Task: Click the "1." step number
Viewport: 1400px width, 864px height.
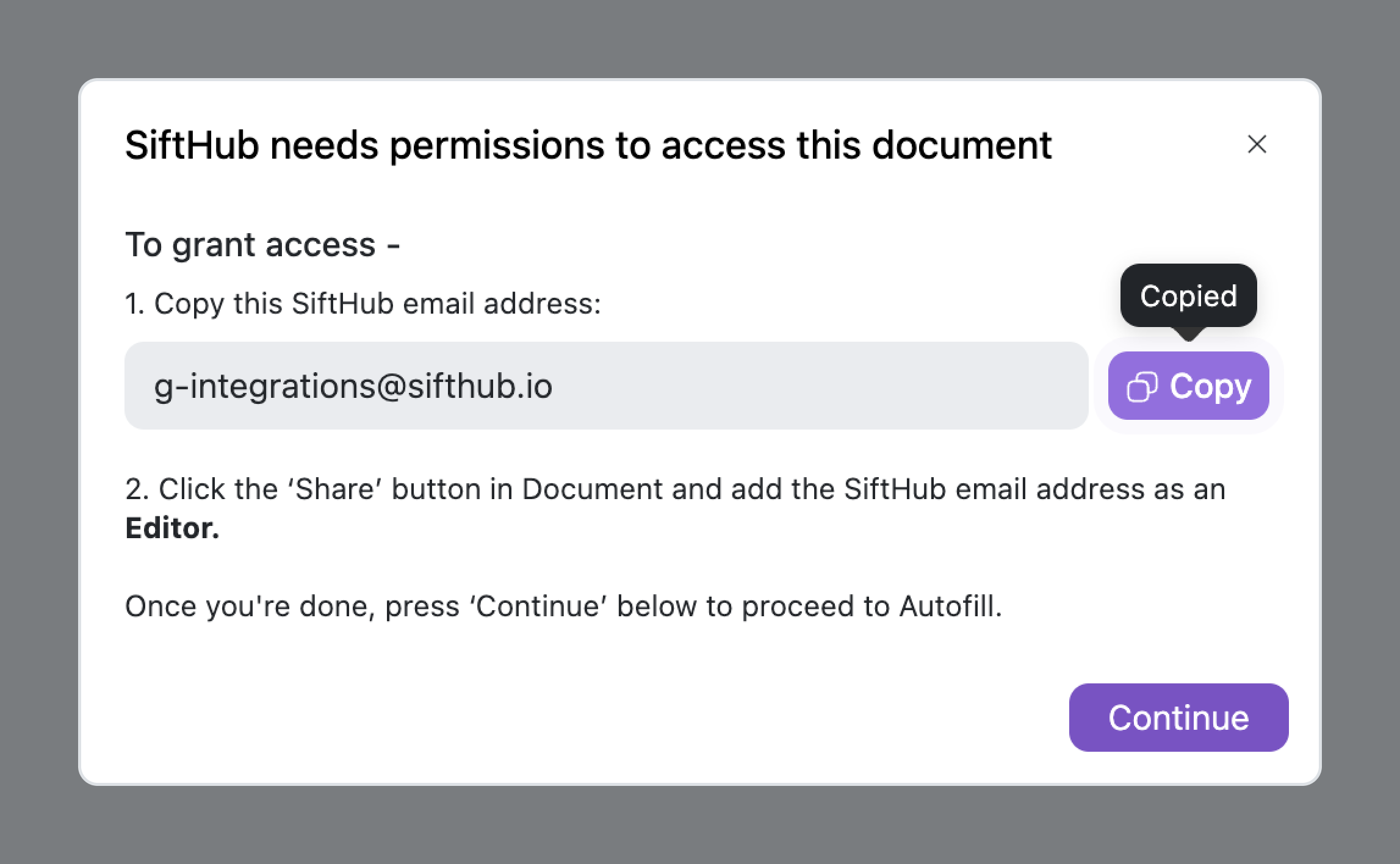Action: (x=134, y=303)
